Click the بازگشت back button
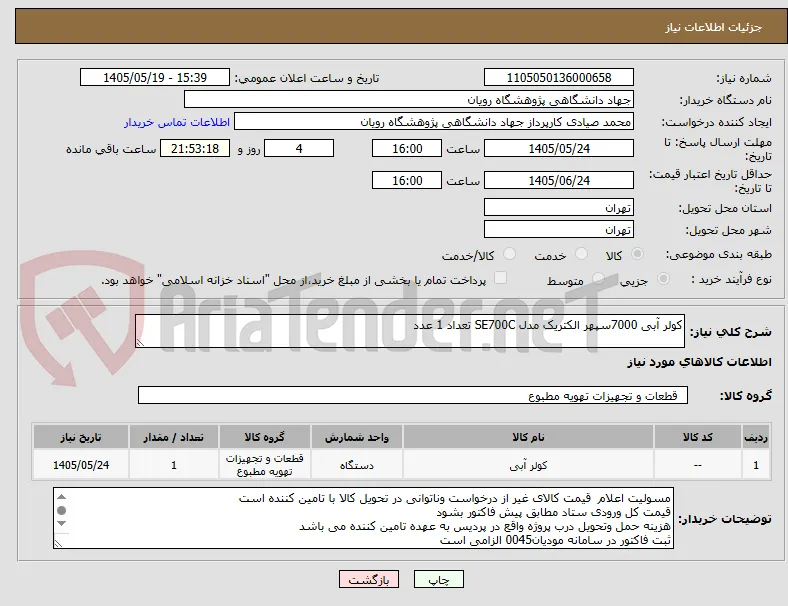The image size is (788, 606). pyautogui.click(x=369, y=579)
